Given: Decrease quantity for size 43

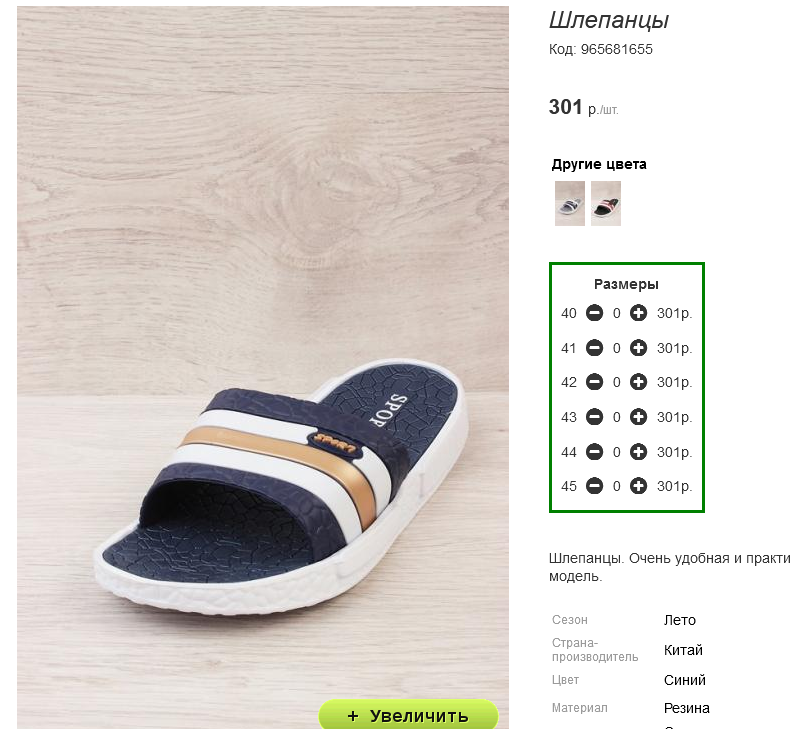Looking at the screenshot, I should pyautogui.click(x=595, y=417).
